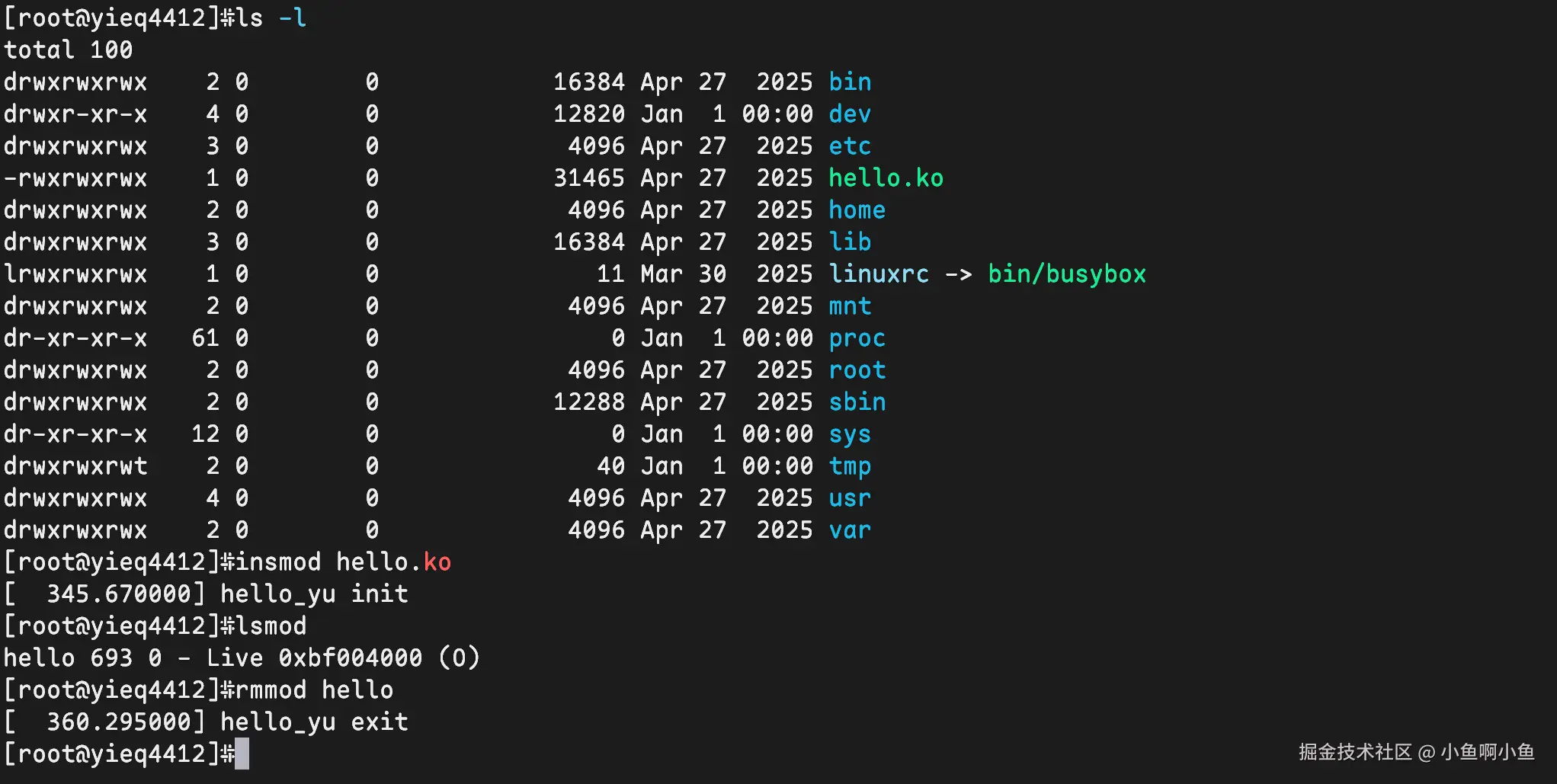Click the "dev" directory name
The height and width of the screenshot is (784, 1557).
[850, 114]
